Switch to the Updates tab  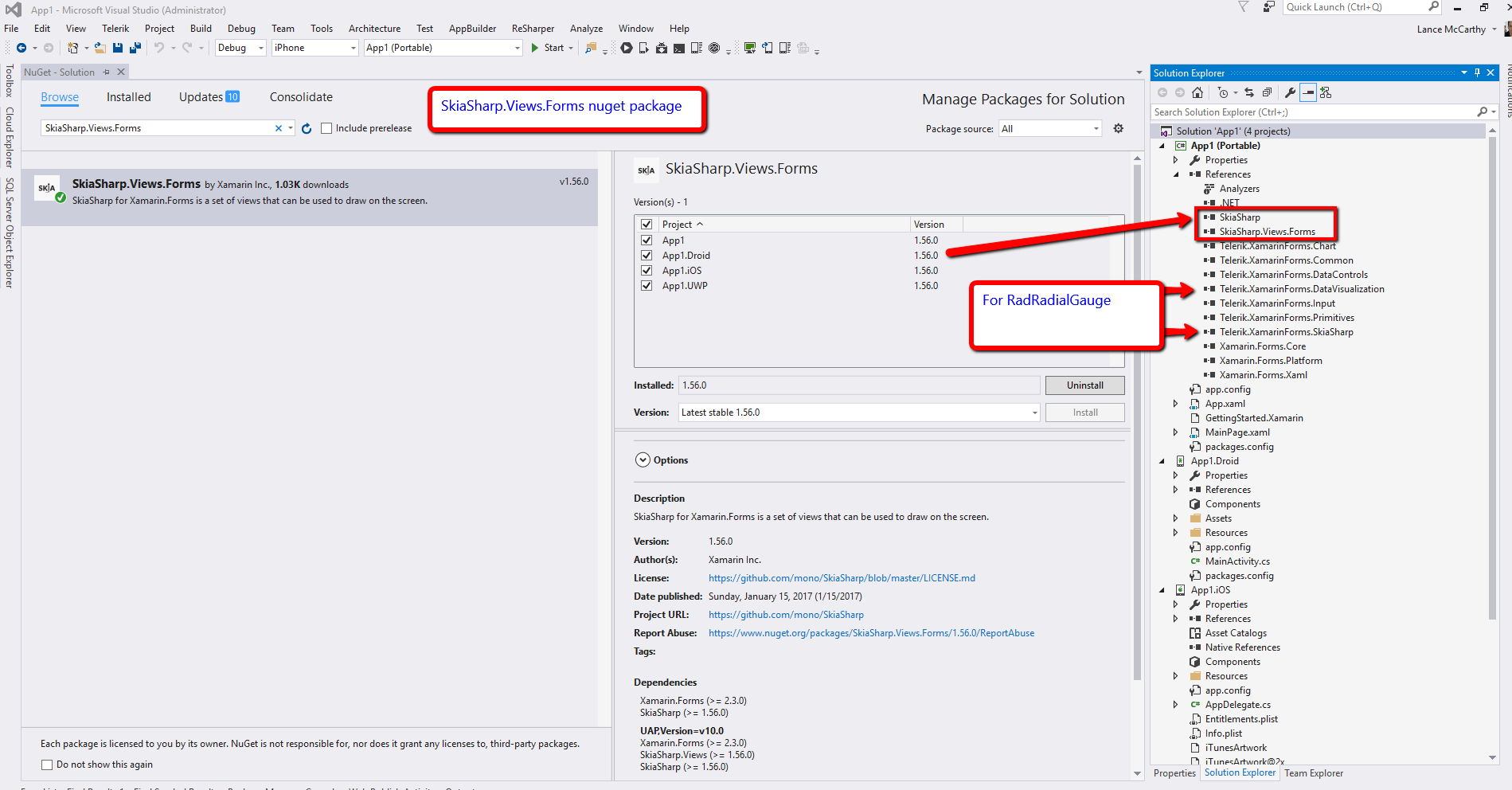pyautogui.click(x=209, y=97)
